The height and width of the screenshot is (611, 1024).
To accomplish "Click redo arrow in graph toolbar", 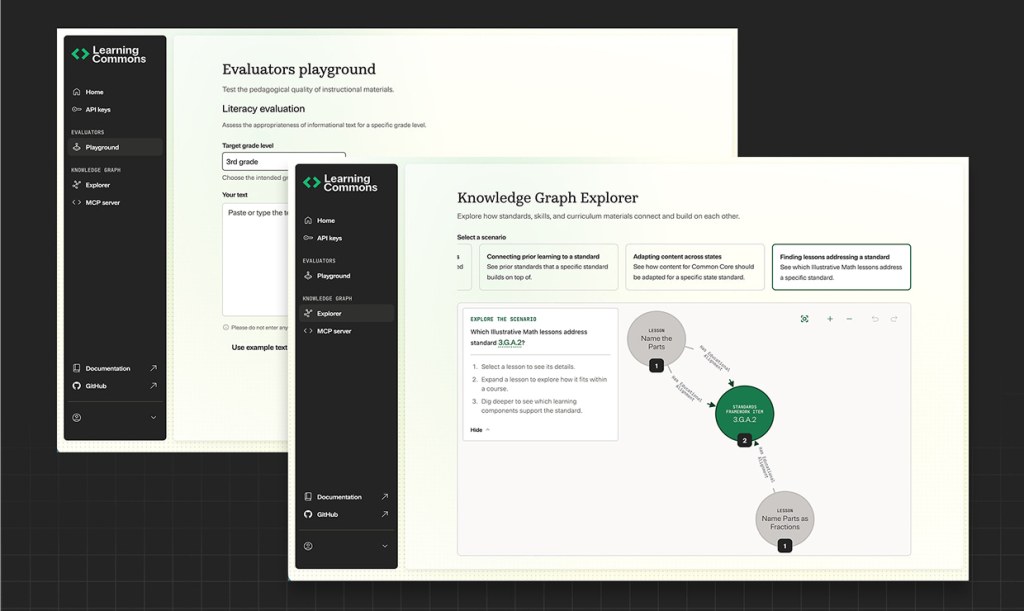I will (x=894, y=319).
